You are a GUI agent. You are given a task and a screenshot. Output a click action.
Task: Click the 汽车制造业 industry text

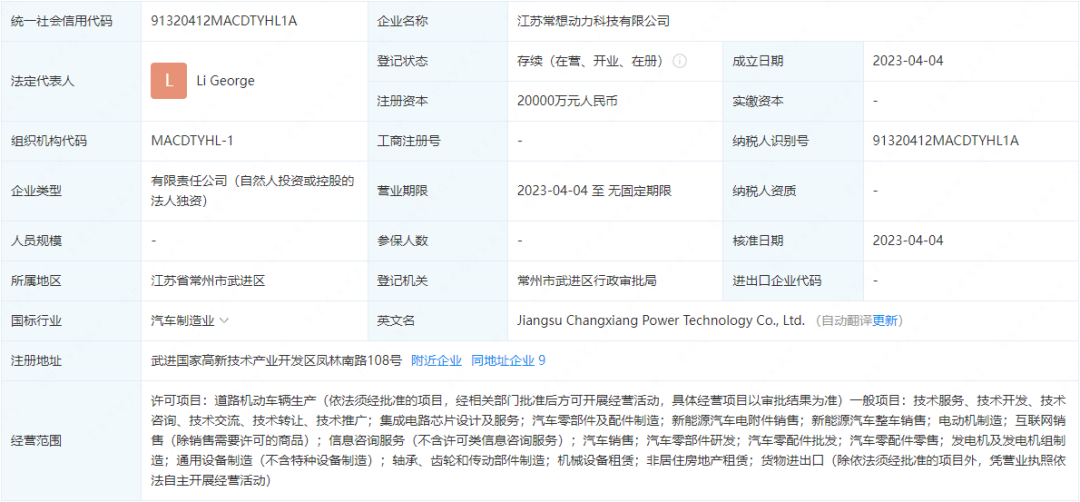pos(183,321)
